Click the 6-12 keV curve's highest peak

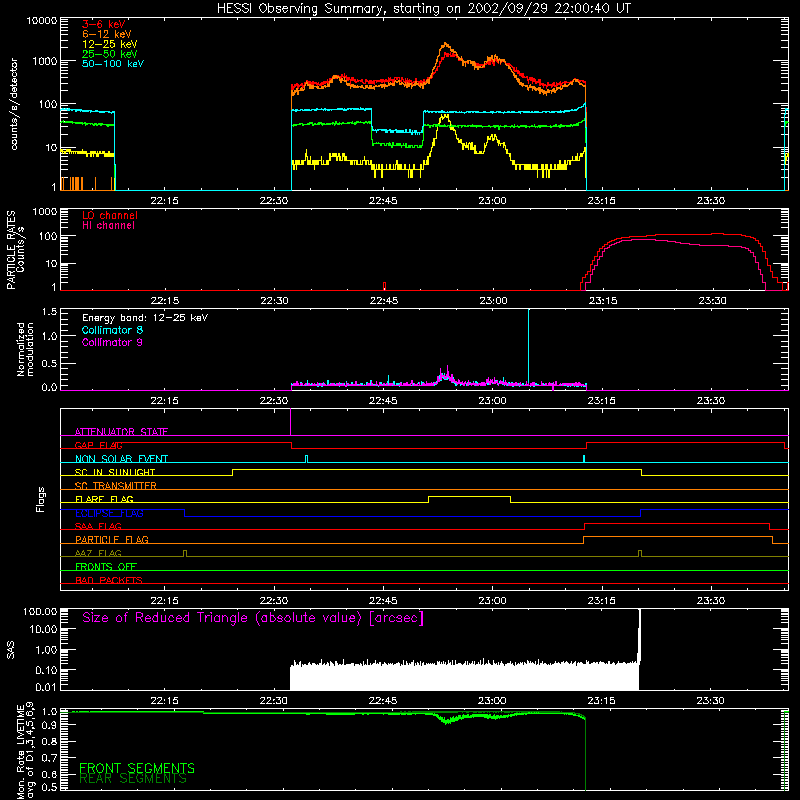445,44
